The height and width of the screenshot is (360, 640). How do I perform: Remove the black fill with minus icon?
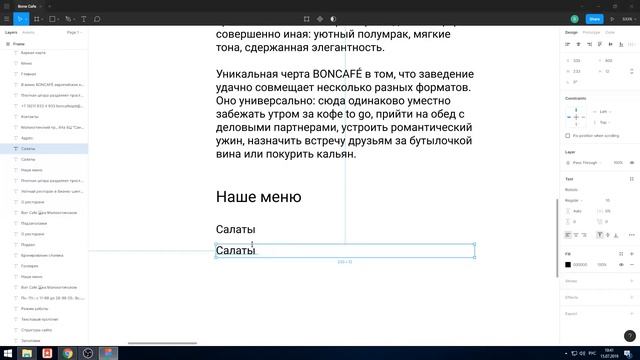coord(632,265)
